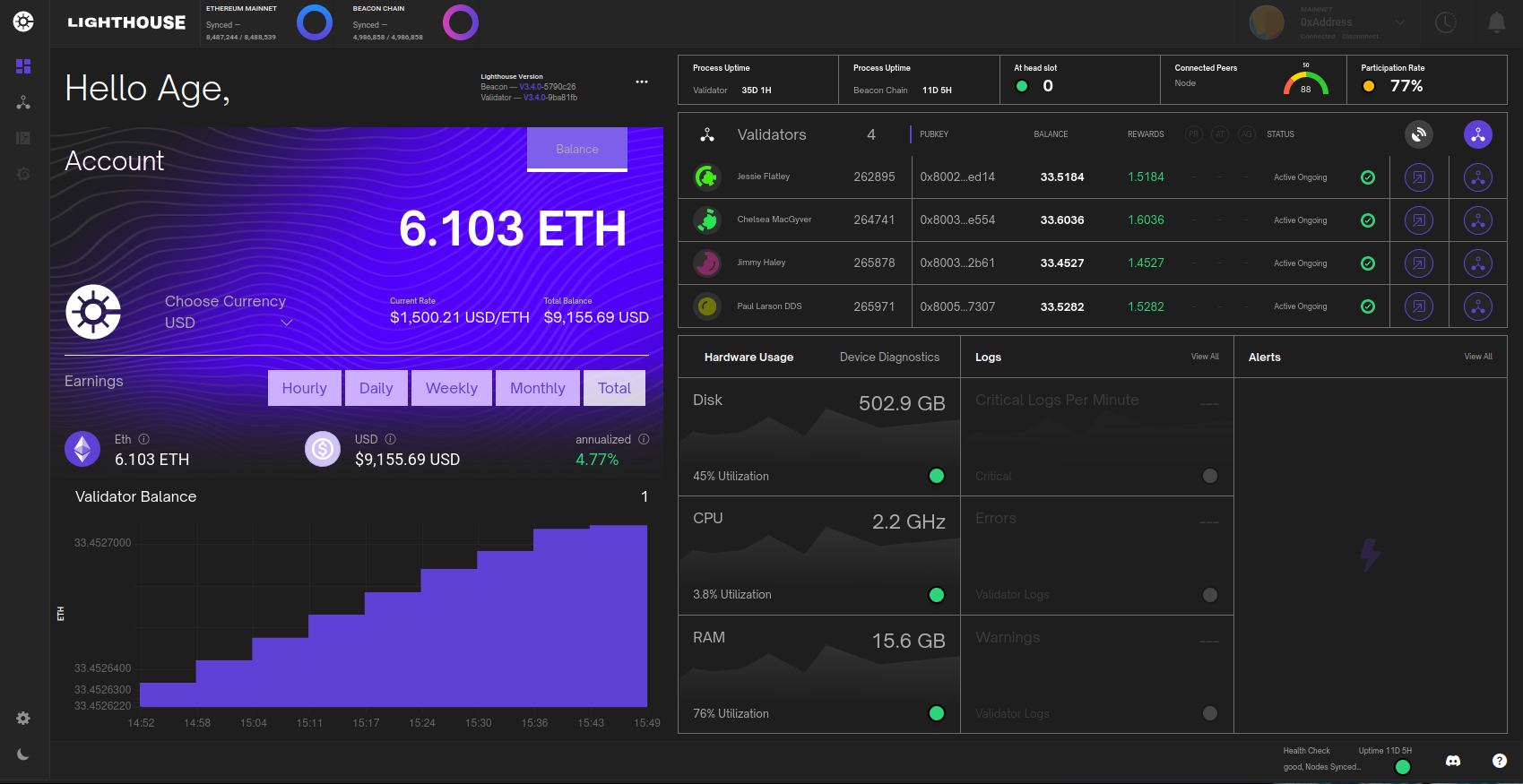The height and width of the screenshot is (784, 1523).
Task: Click the lightning bolt in Alerts panel
Action: [1371, 556]
